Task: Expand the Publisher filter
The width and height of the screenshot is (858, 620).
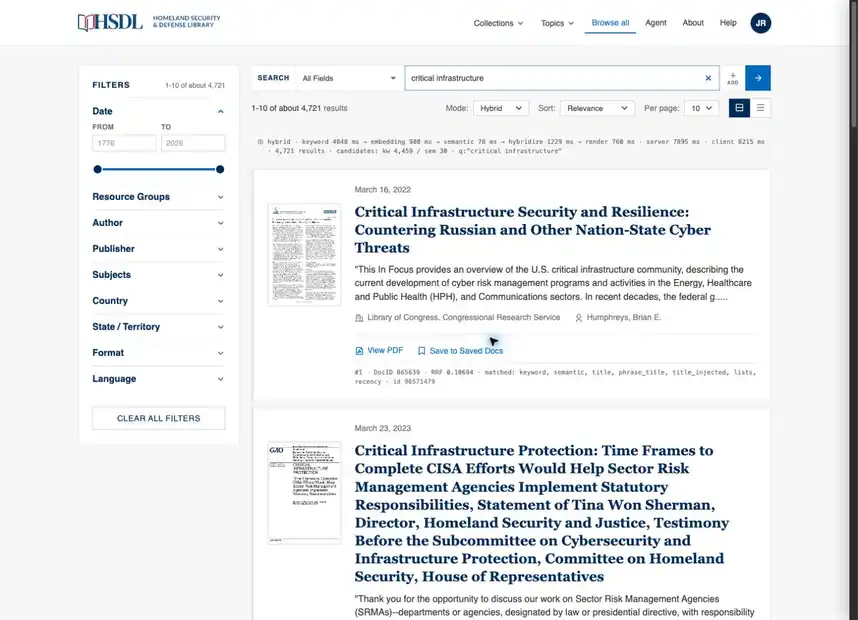Action: tap(159, 248)
